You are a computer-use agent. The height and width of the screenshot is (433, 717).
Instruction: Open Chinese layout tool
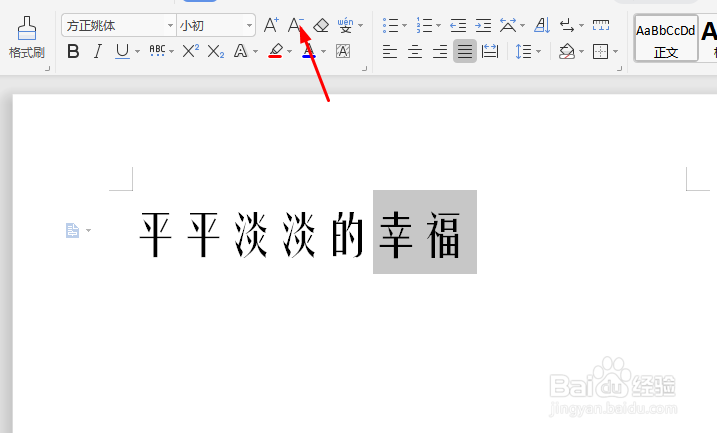(x=508, y=25)
